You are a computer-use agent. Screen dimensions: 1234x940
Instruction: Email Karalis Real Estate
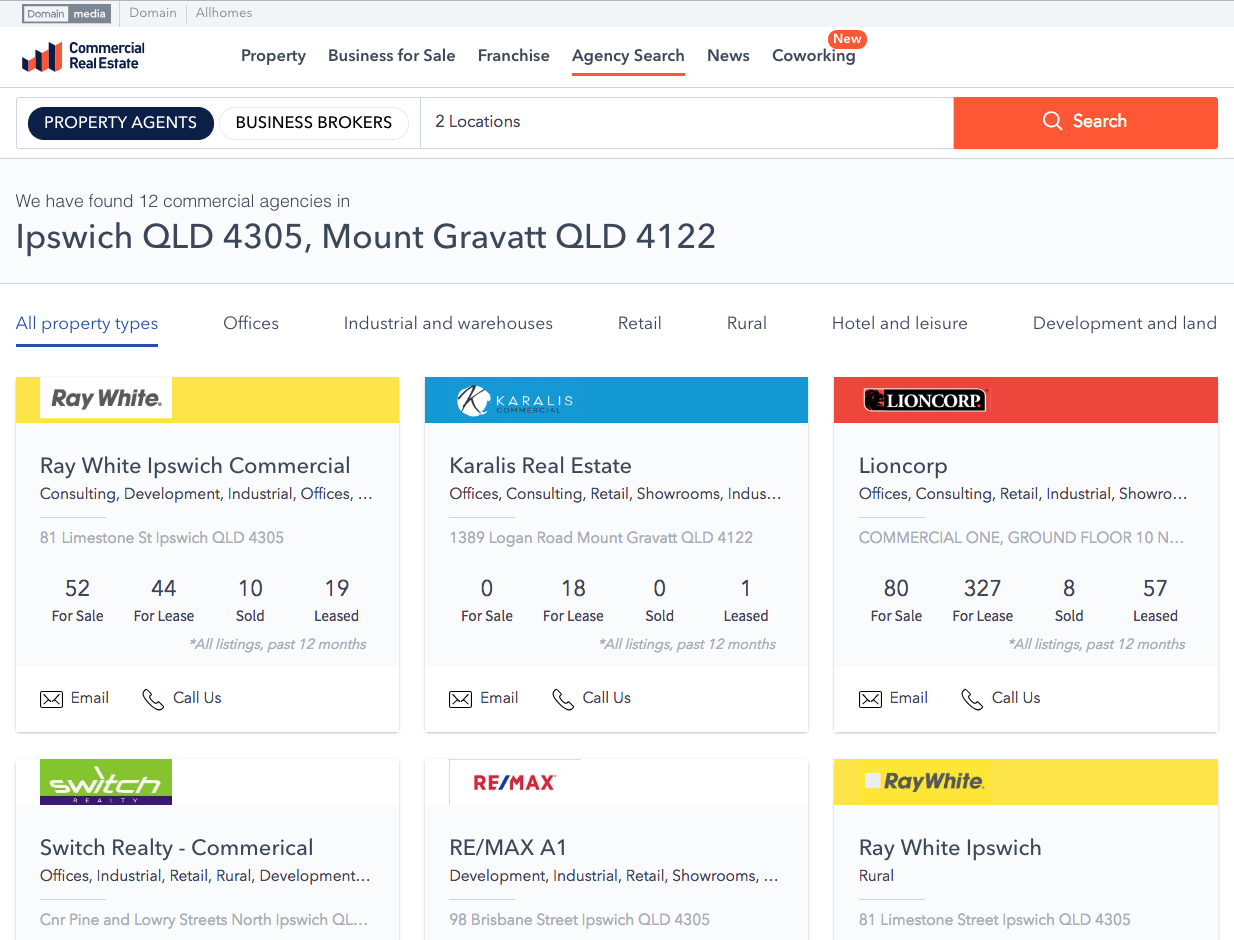pyautogui.click(x=484, y=698)
